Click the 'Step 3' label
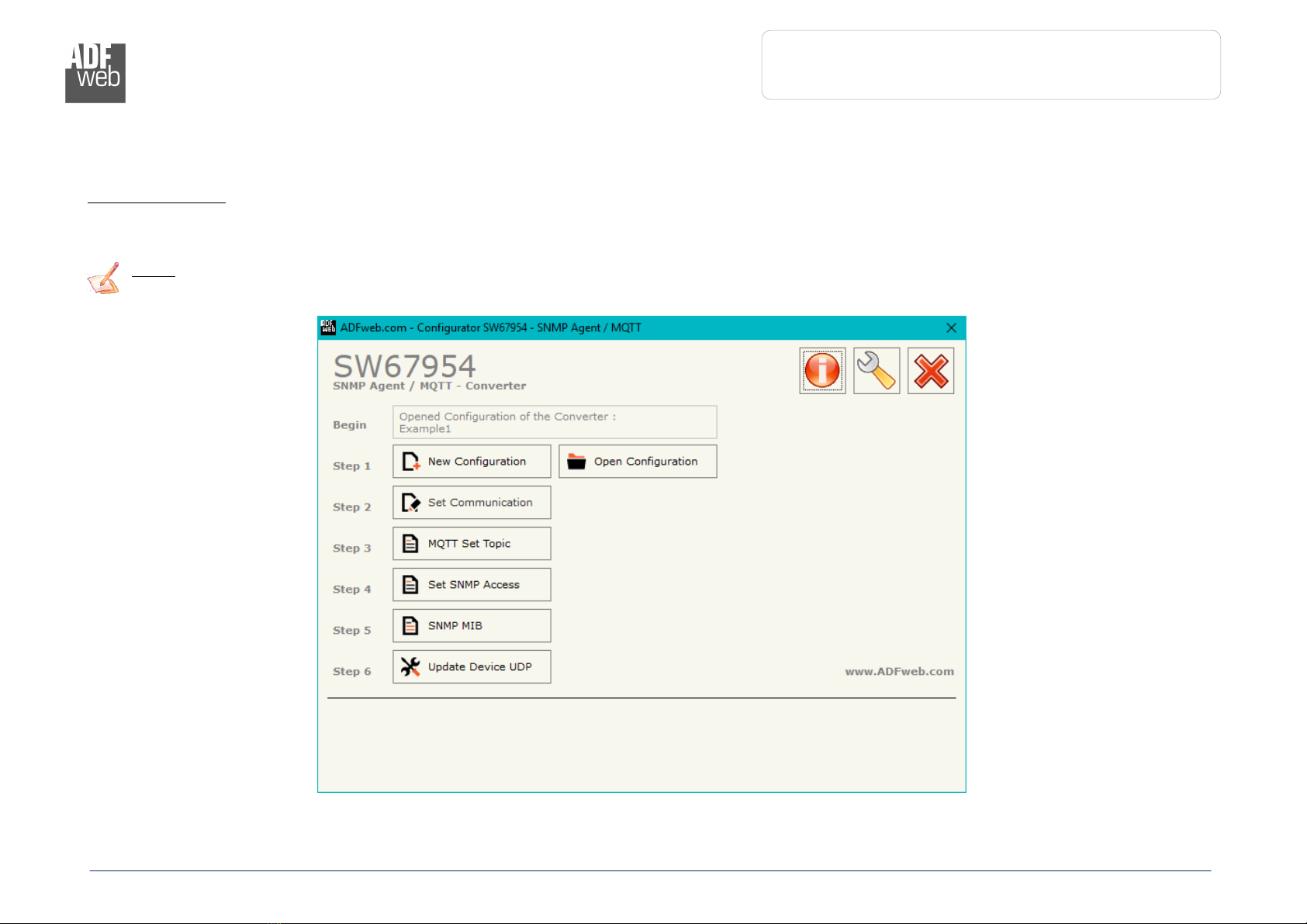The width and height of the screenshot is (1307, 924). tap(352, 549)
